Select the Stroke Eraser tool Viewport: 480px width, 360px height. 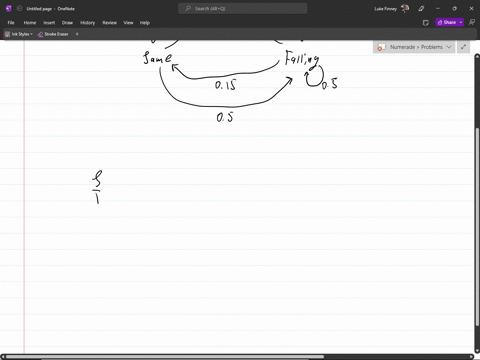pos(53,34)
